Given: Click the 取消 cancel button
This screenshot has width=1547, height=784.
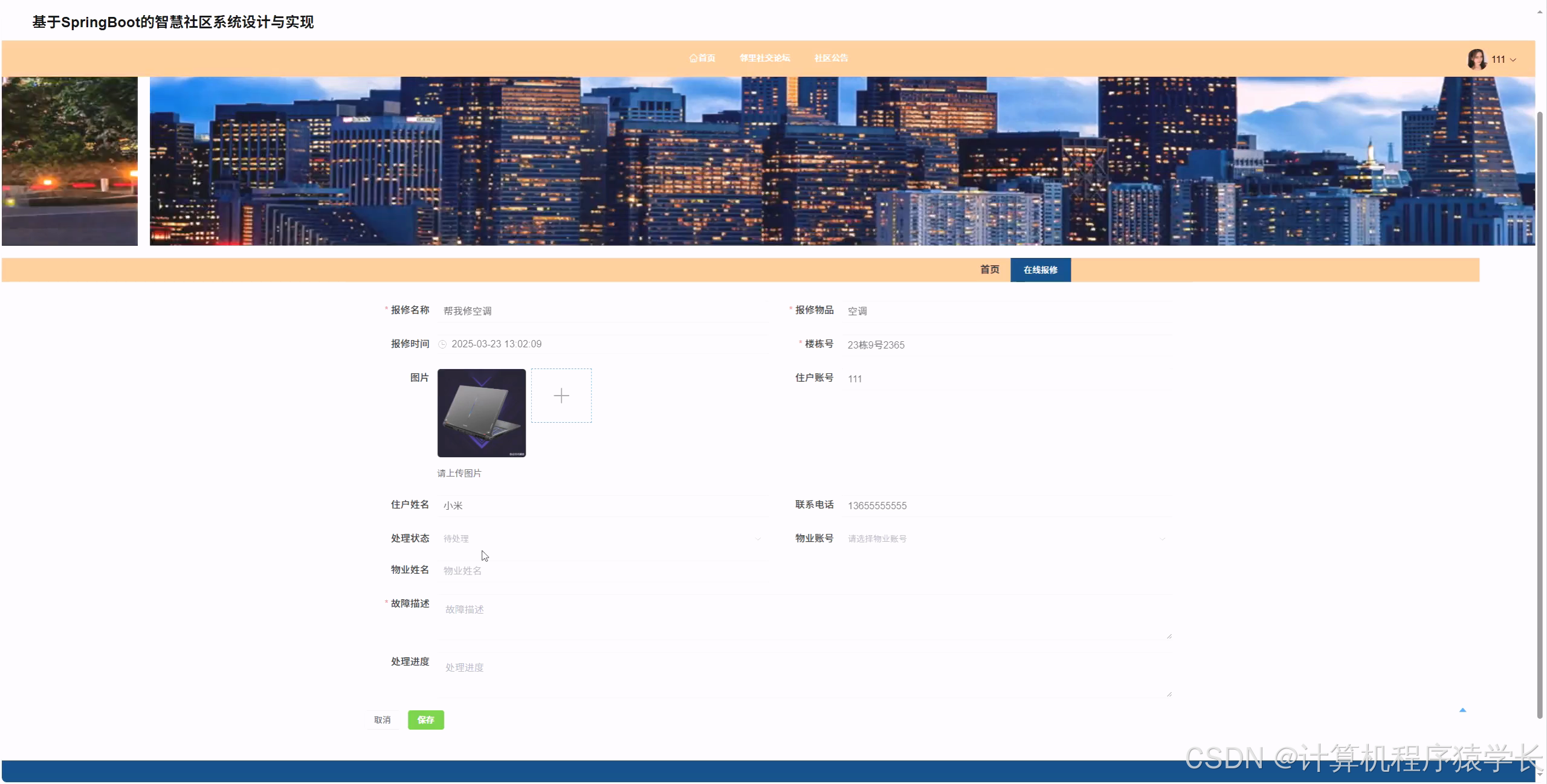Looking at the screenshot, I should click(383, 719).
